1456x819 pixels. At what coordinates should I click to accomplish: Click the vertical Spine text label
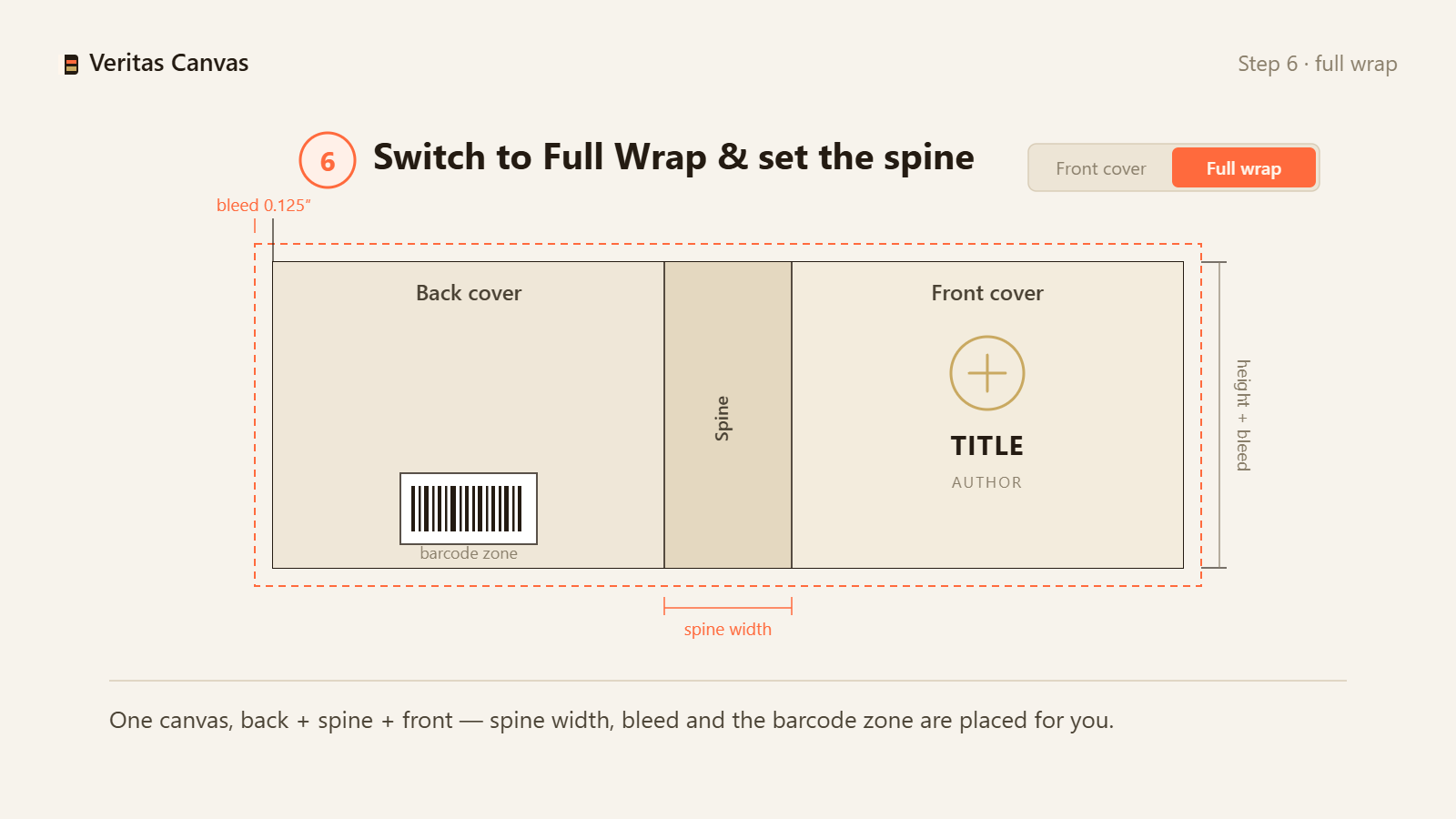point(723,419)
